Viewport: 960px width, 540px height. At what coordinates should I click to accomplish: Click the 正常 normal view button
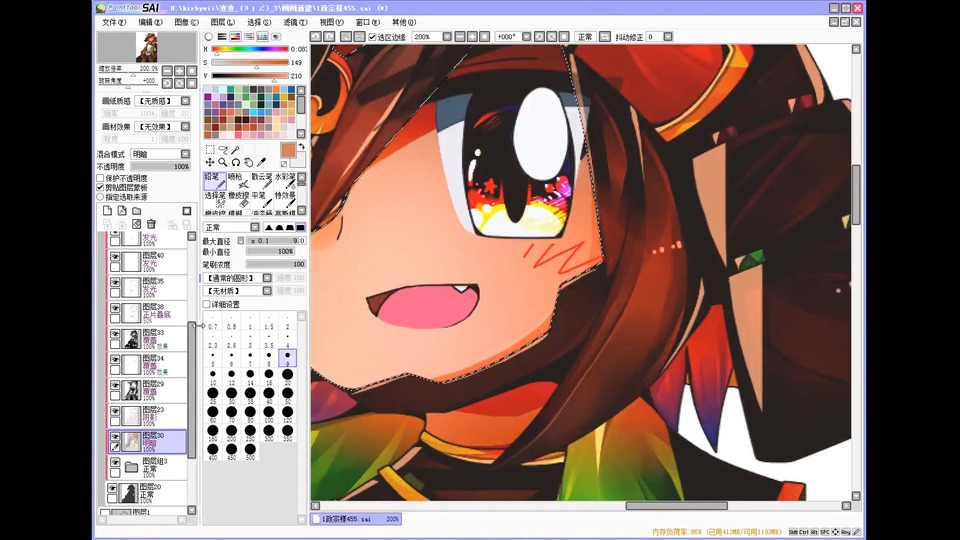coord(585,37)
